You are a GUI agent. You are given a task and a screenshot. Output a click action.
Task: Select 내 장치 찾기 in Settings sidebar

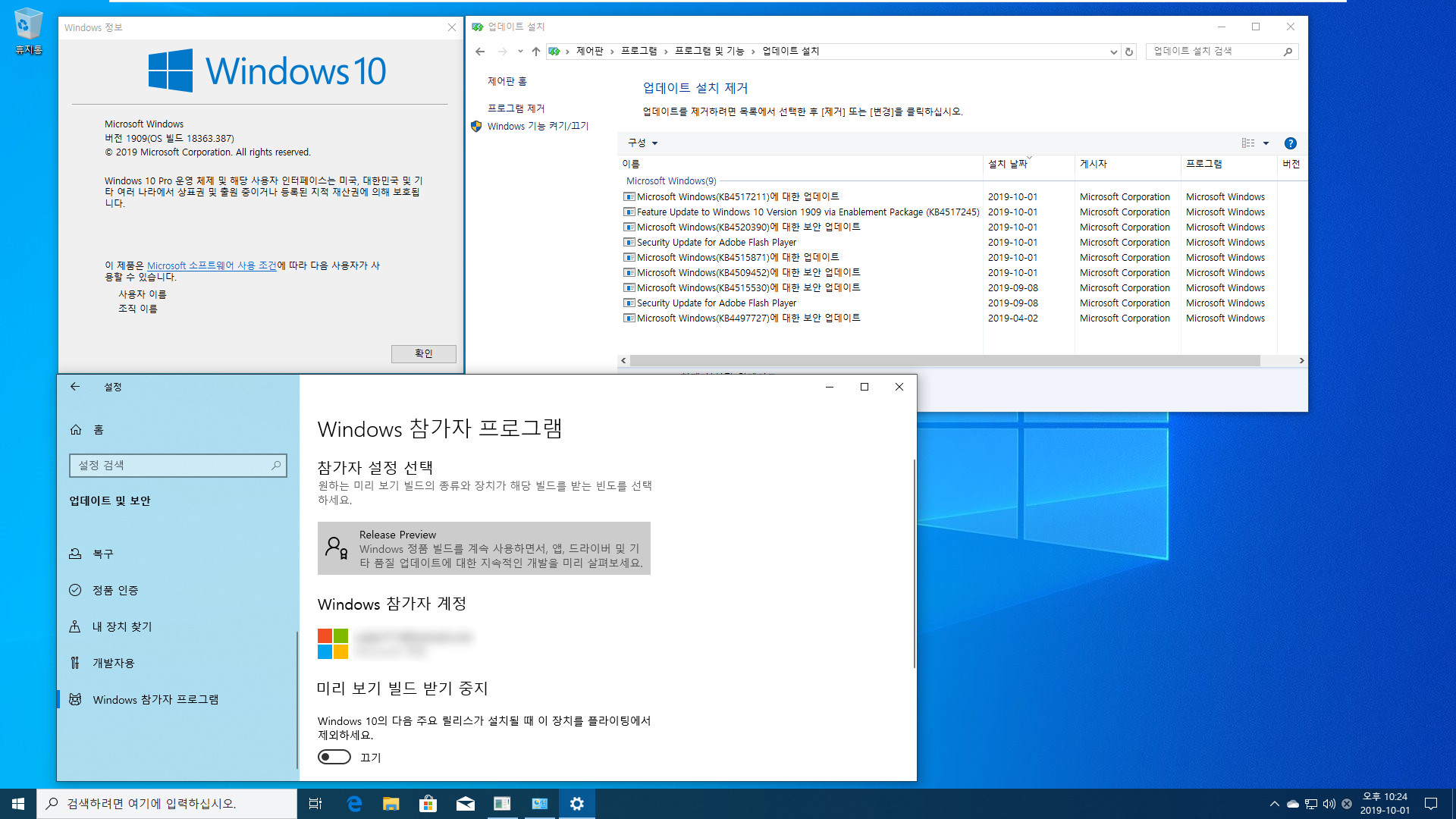(x=177, y=626)
